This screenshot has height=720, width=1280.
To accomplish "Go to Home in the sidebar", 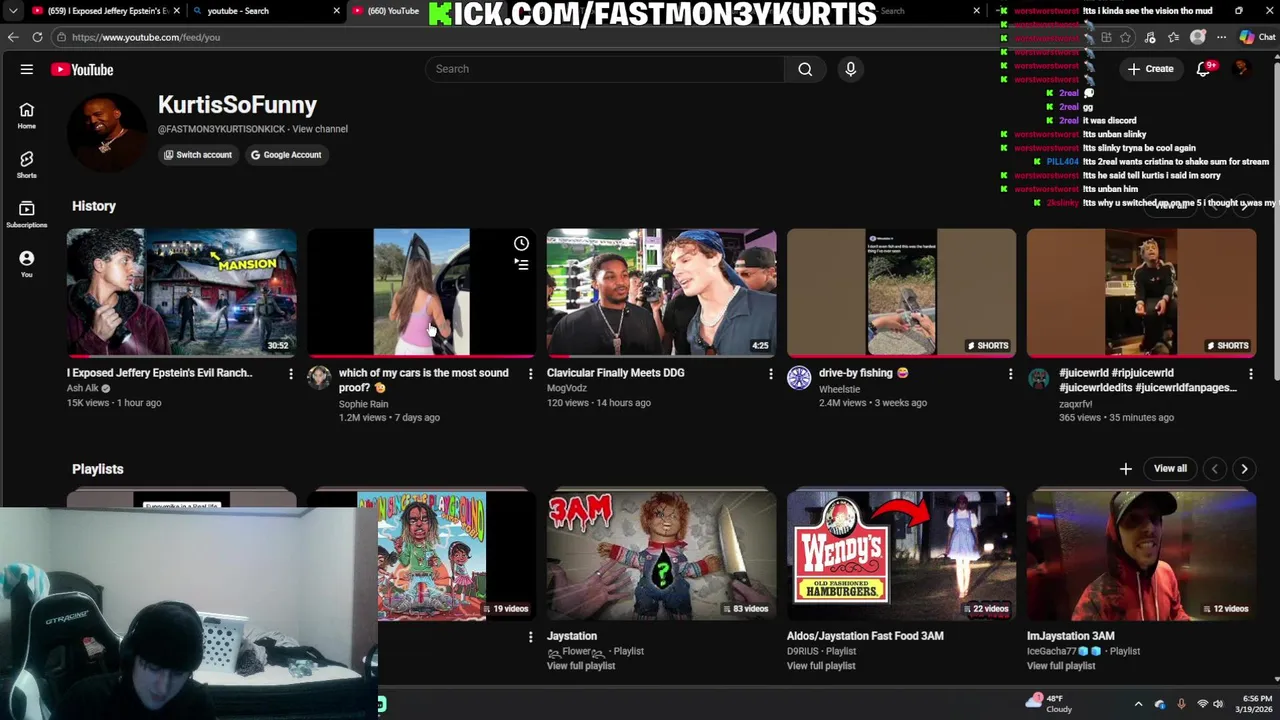I will click(x=26, y=116).
